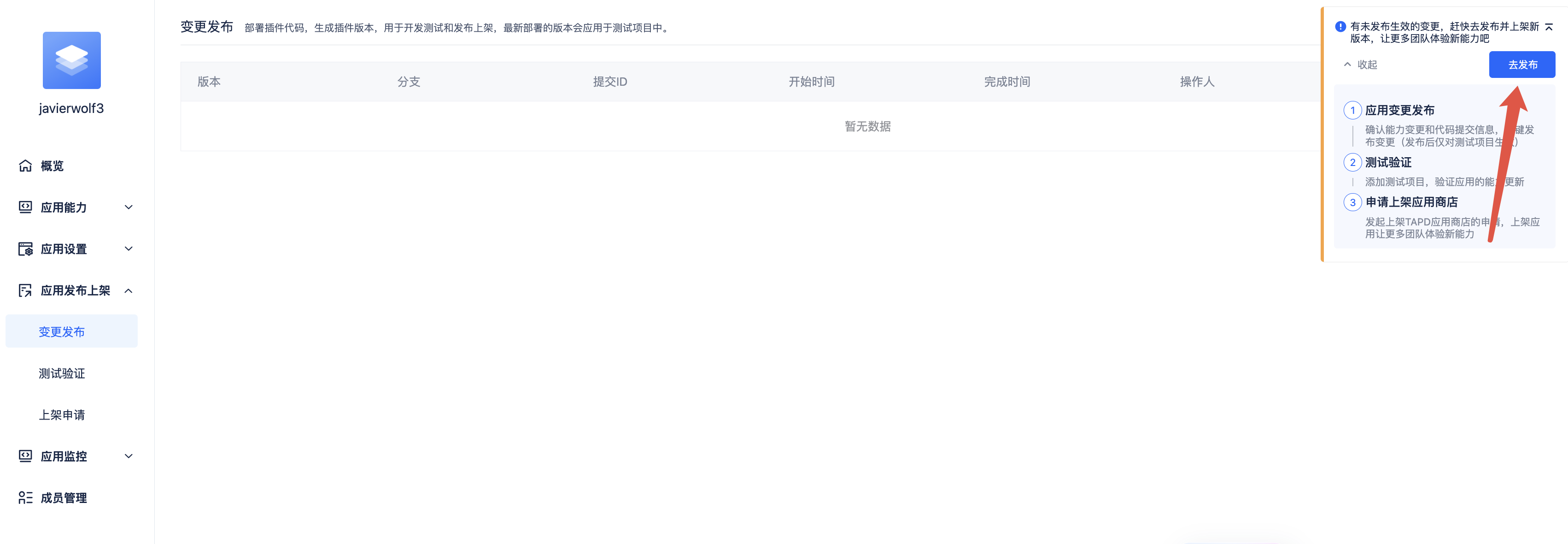Select the 变更发布 menu item
The image size is (1568, 544).
62,332
